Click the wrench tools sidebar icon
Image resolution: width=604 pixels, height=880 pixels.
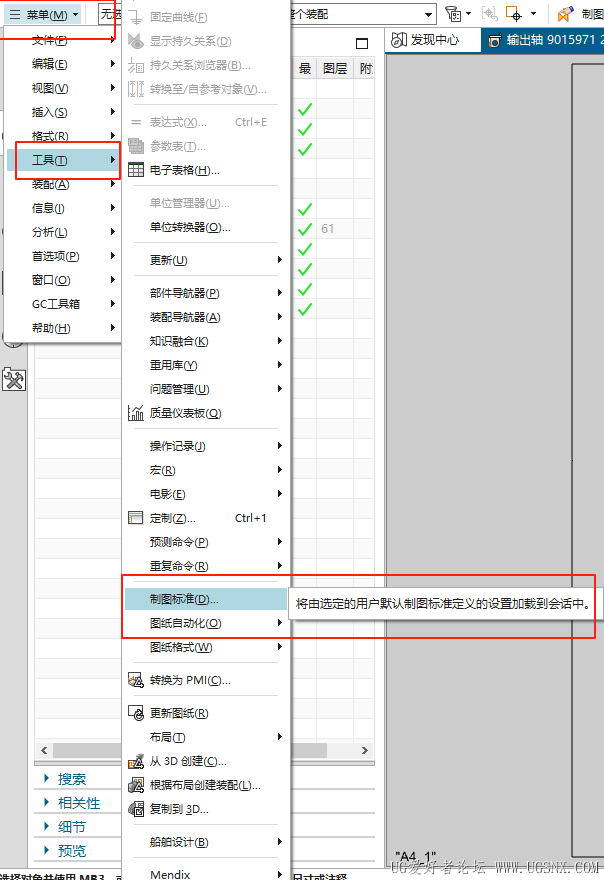[14, 380]
